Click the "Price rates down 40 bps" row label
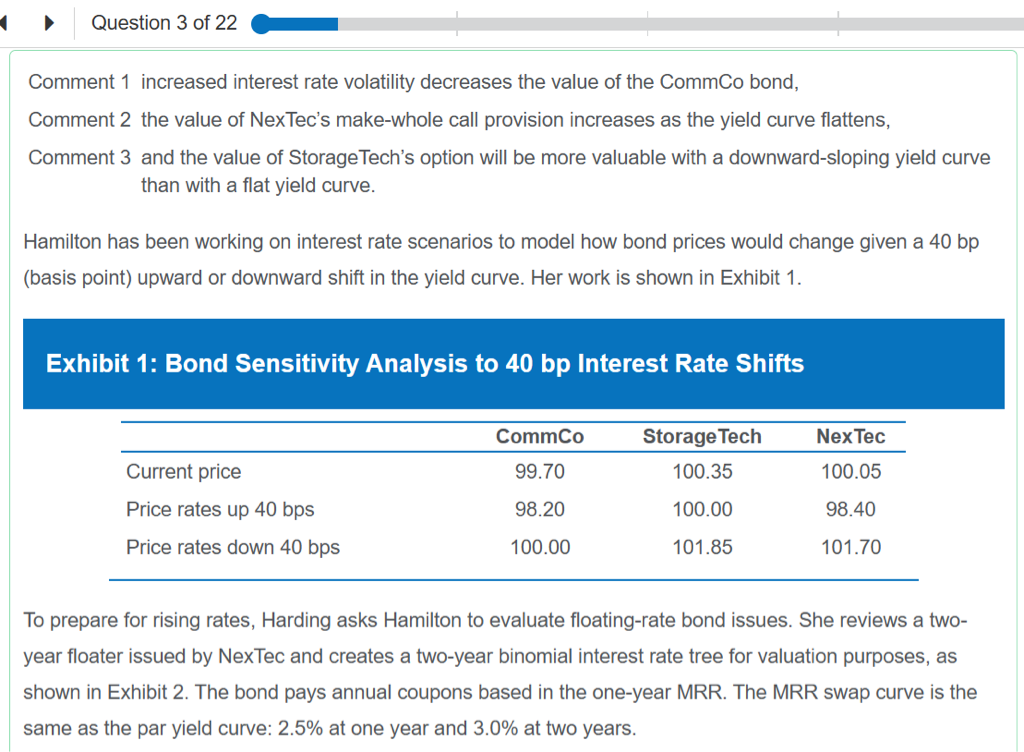 tap(233, 548)
